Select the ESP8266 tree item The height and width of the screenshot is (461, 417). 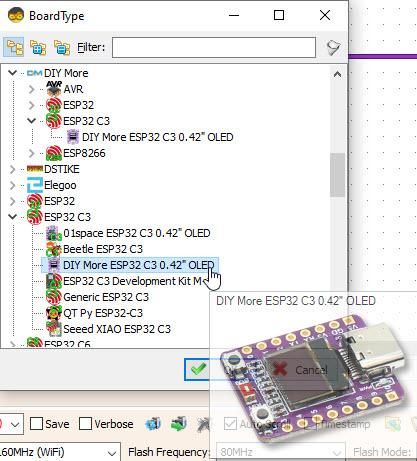pyautogui.click(x=84, y=153)
